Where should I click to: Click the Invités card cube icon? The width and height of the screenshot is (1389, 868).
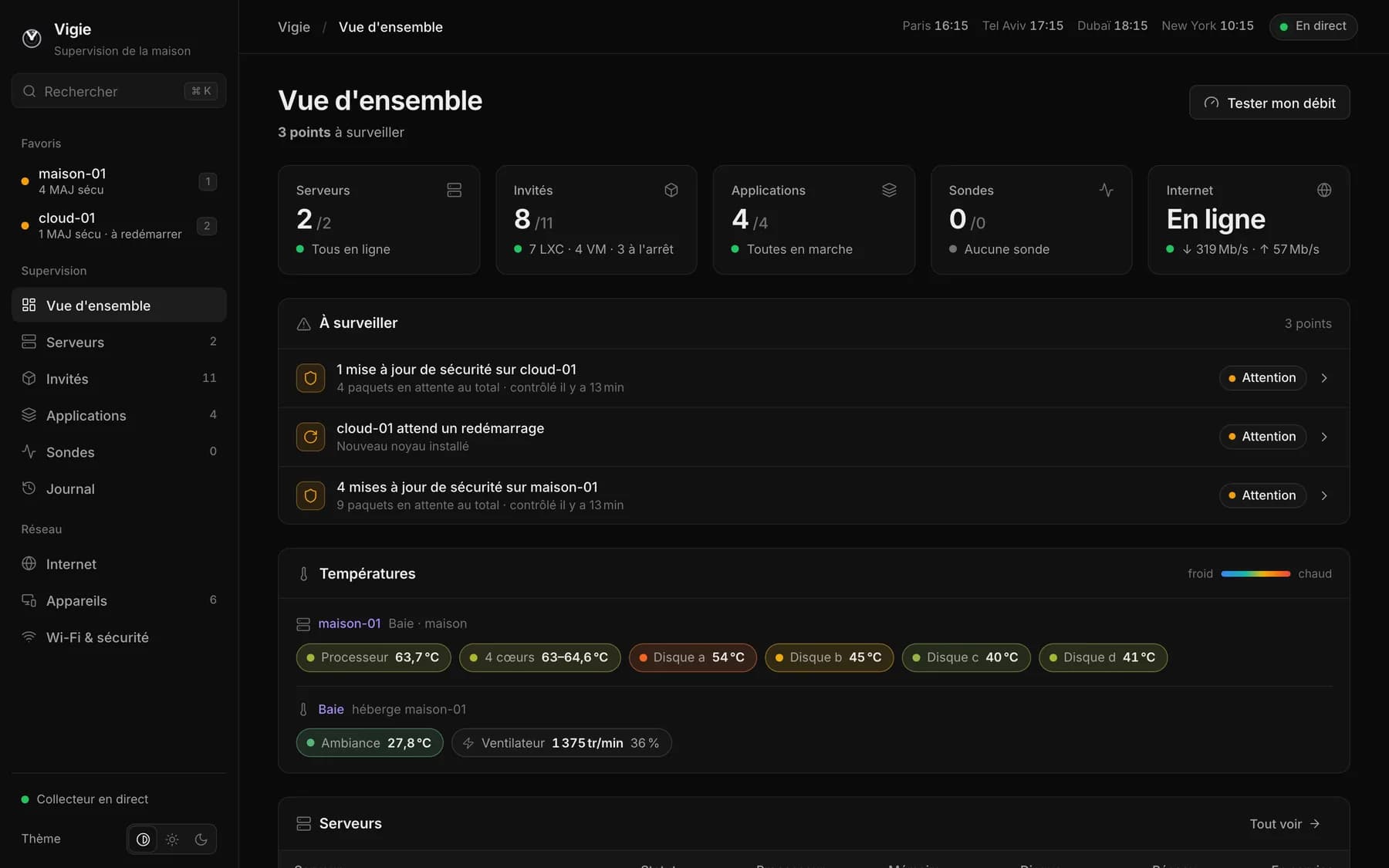point(671,190)
